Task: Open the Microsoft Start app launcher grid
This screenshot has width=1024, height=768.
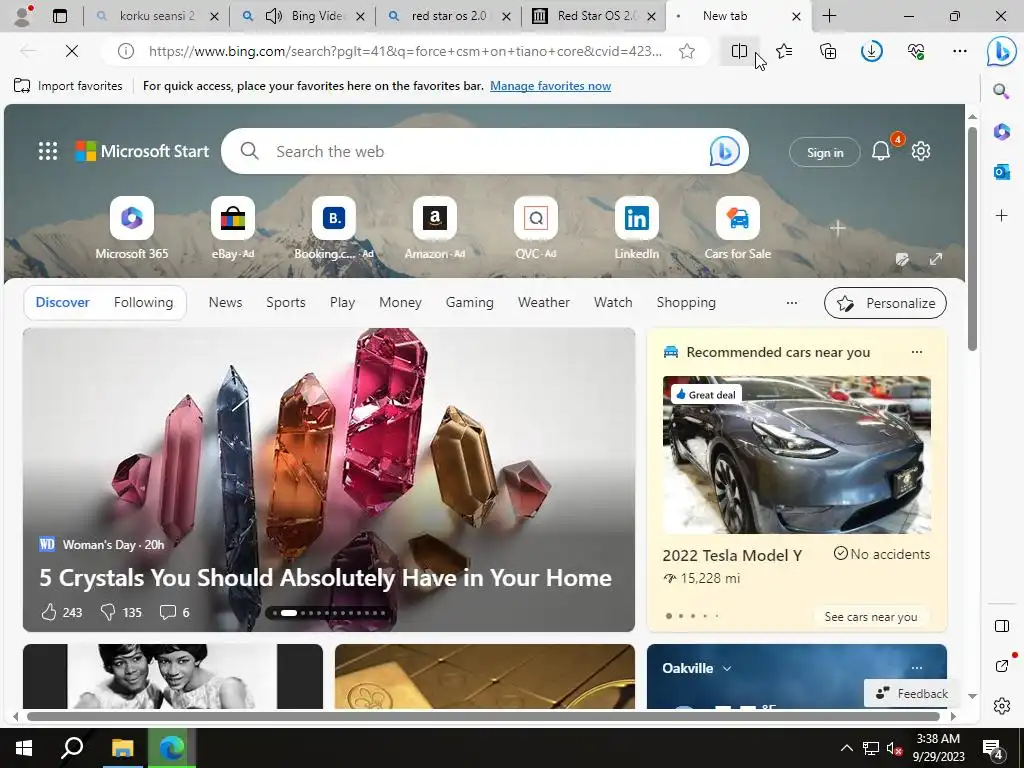Action: pos(48,151)
